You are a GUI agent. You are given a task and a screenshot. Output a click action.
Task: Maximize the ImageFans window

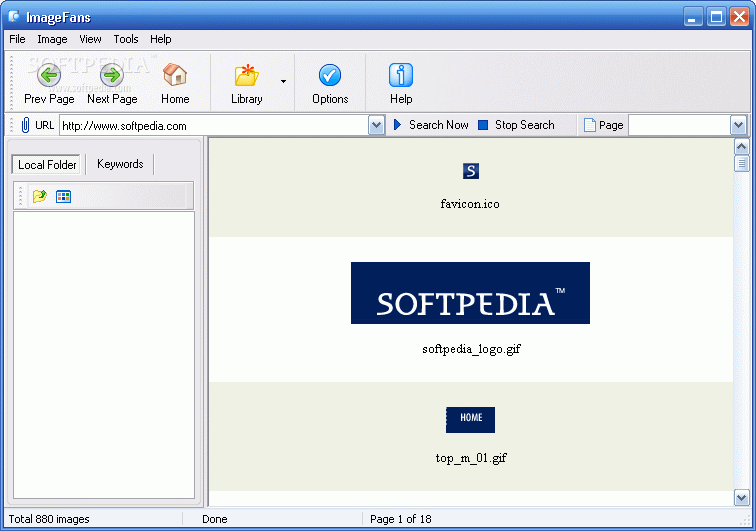point(716,17)
